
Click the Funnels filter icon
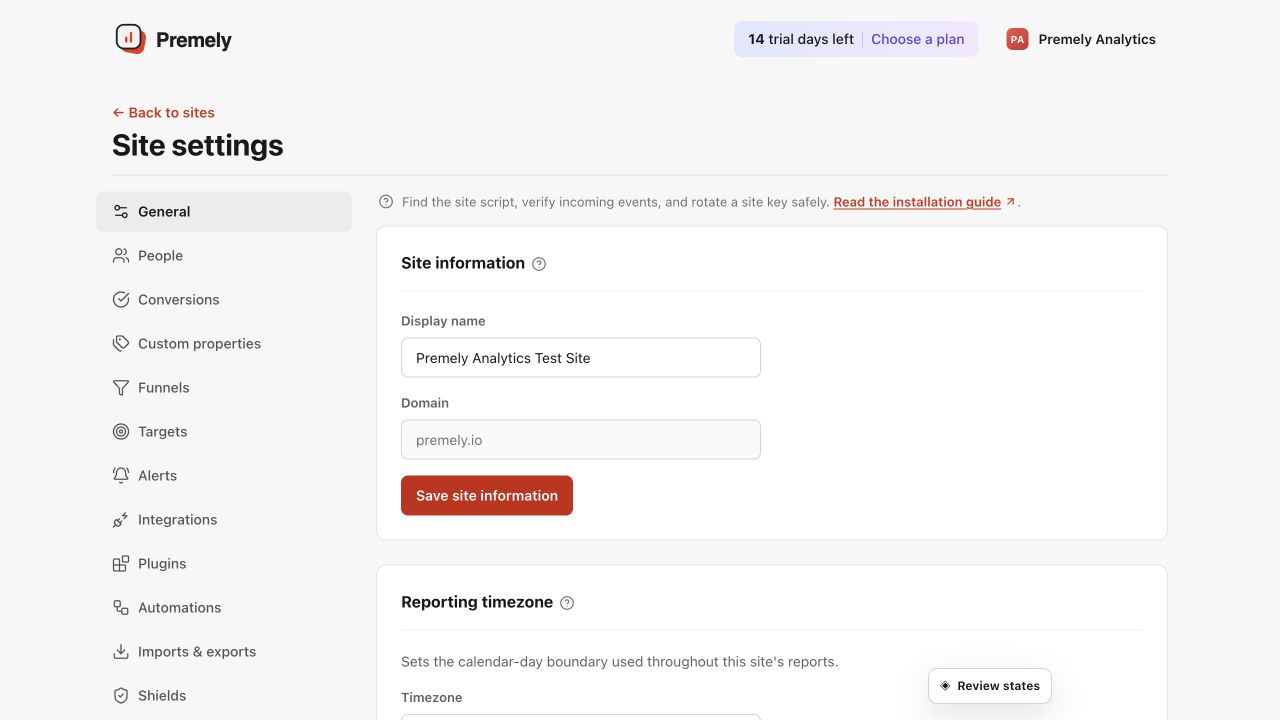pos(121,388)
